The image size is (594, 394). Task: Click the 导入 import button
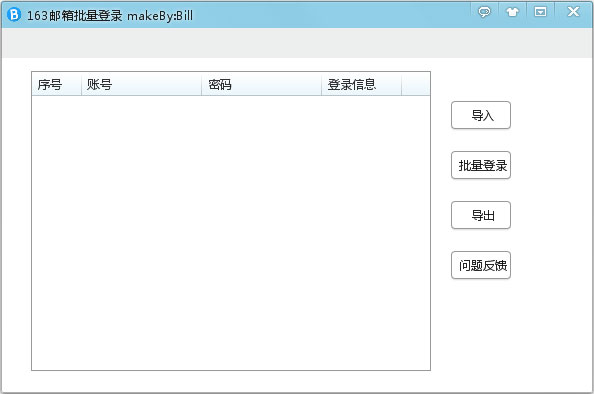click(x=481, y=115)
